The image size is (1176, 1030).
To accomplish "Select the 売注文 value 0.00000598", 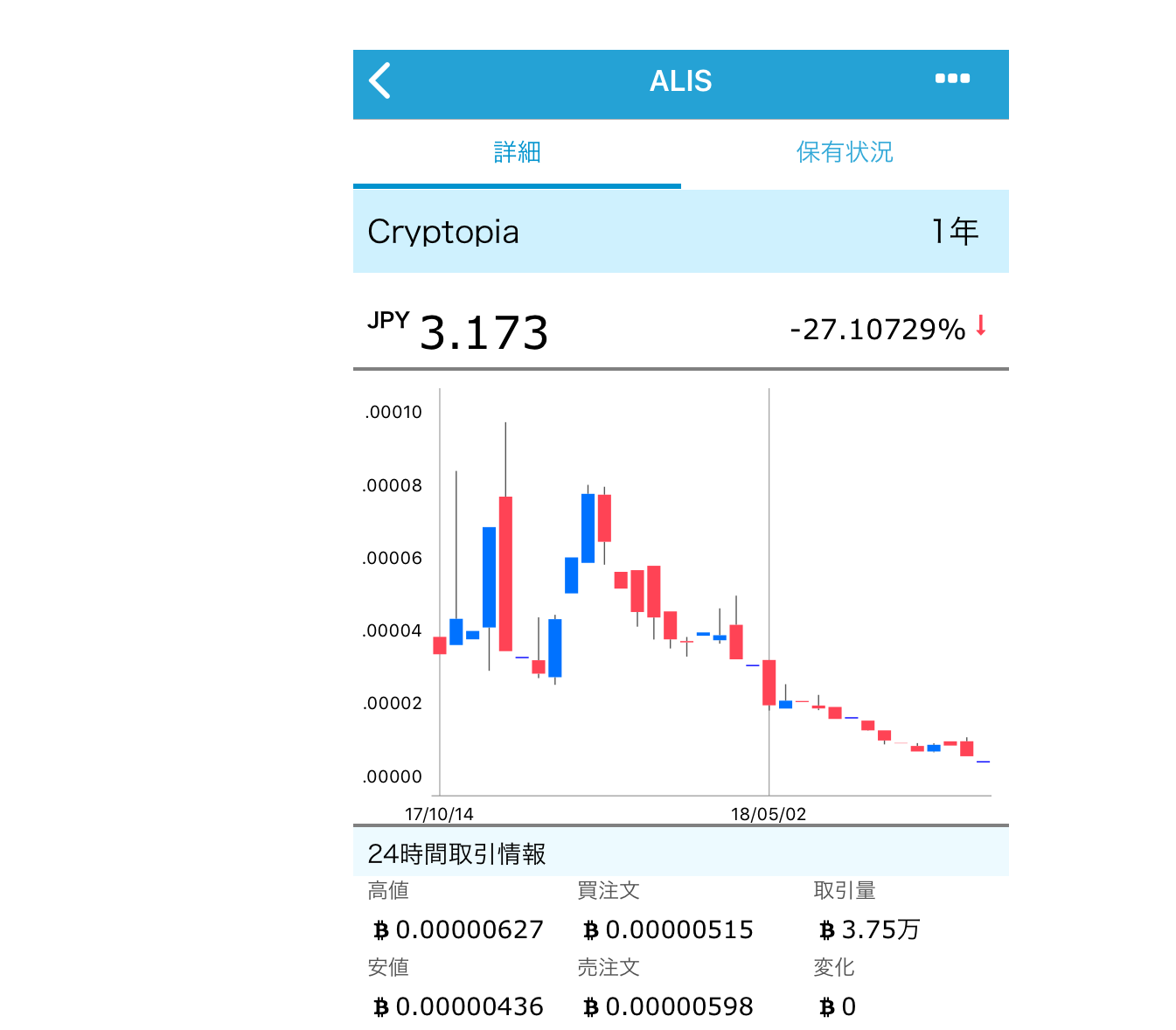I will pos(678,1006).
